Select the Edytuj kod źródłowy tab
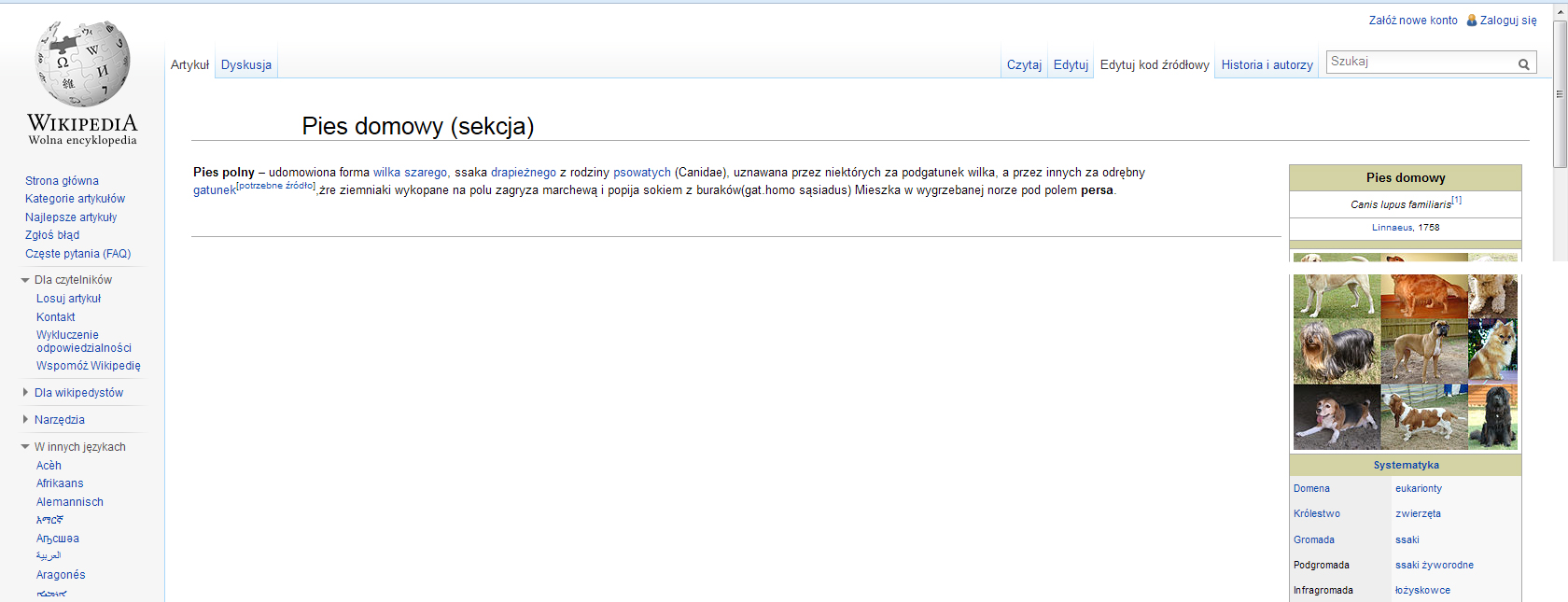This screenshot has width=1568, height=602. 1154,65
